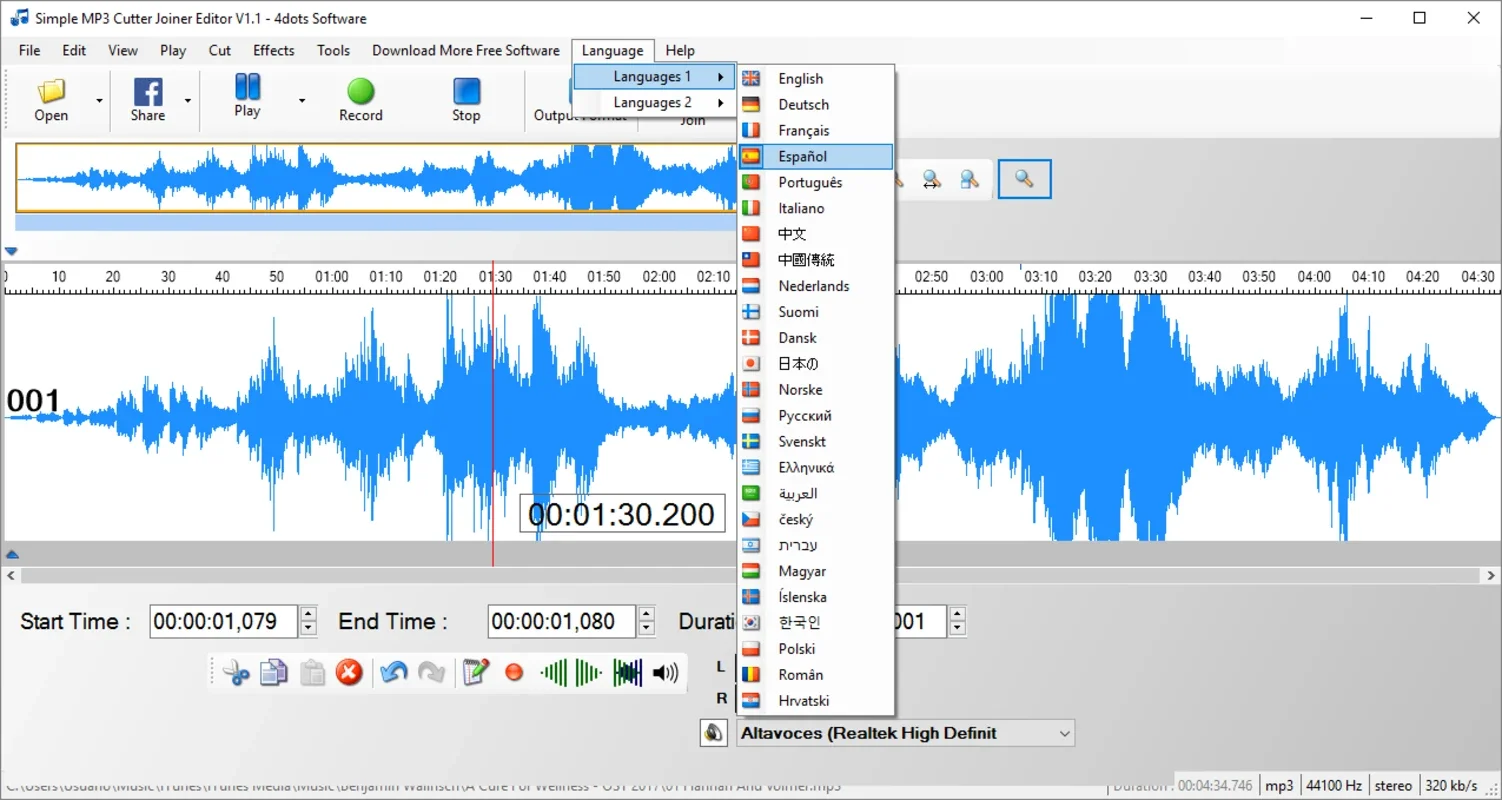The image size is (1502, 800).
Task: Click the Play toolbar button
Action: (247, 96)
